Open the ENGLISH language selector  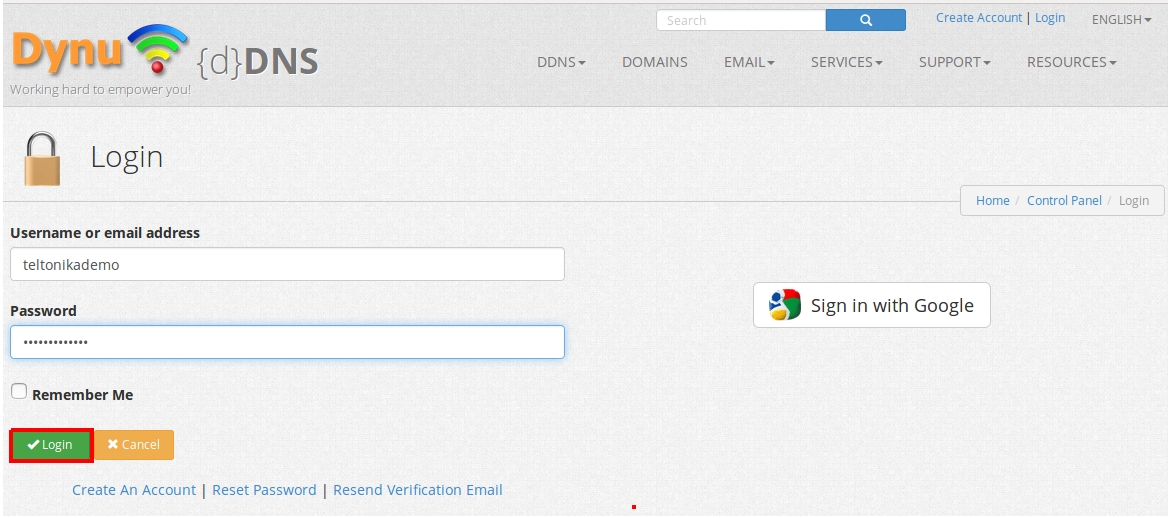[x=1121, y=19]
